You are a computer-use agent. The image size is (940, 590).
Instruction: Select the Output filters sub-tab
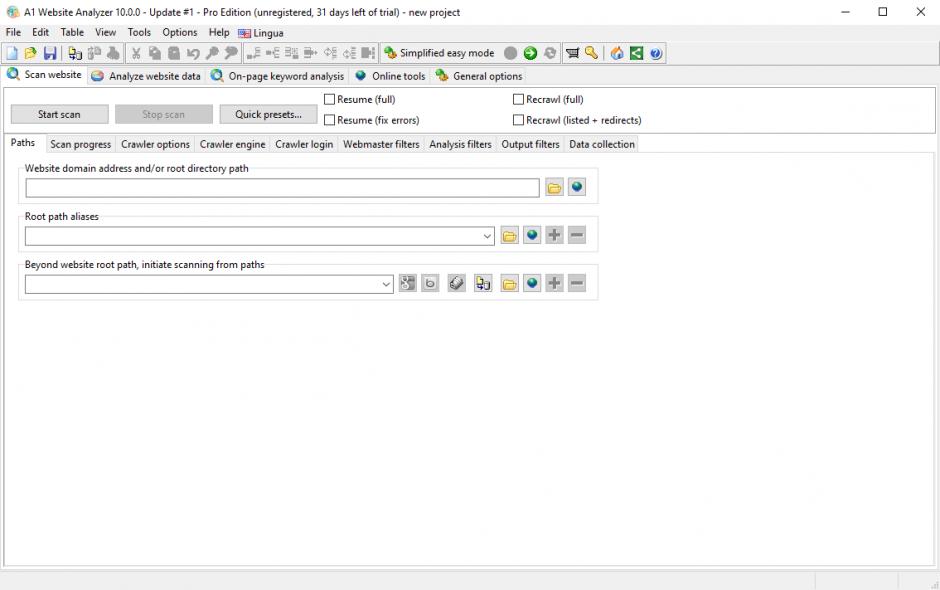[531, 145]
